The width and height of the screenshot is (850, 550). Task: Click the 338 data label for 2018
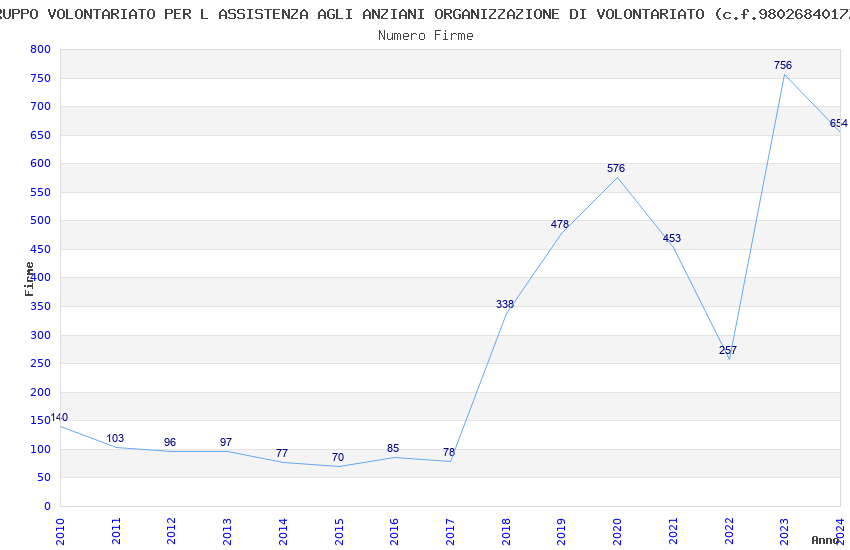pos(505,305)
